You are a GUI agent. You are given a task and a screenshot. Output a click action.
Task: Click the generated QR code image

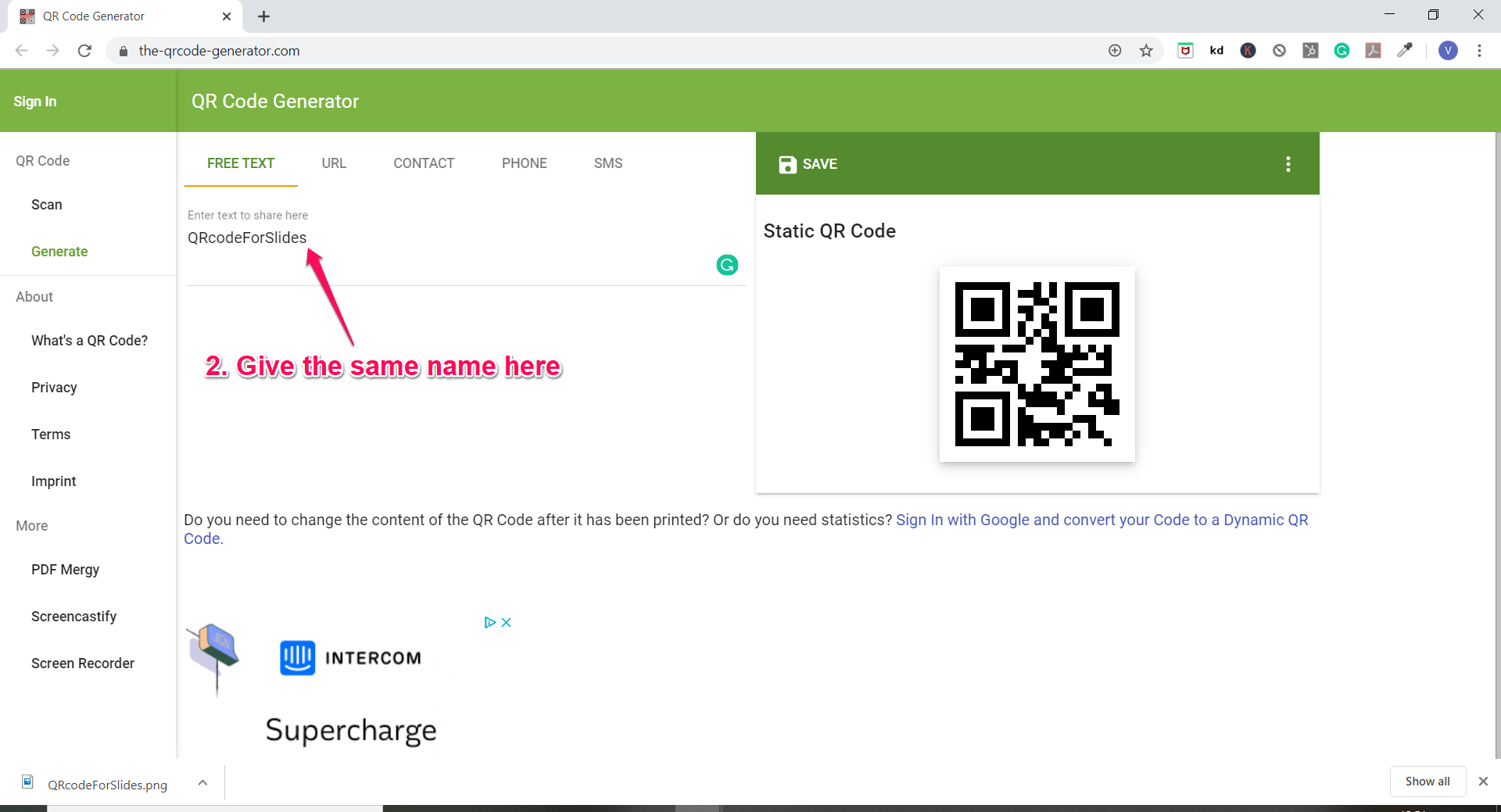1037,364
